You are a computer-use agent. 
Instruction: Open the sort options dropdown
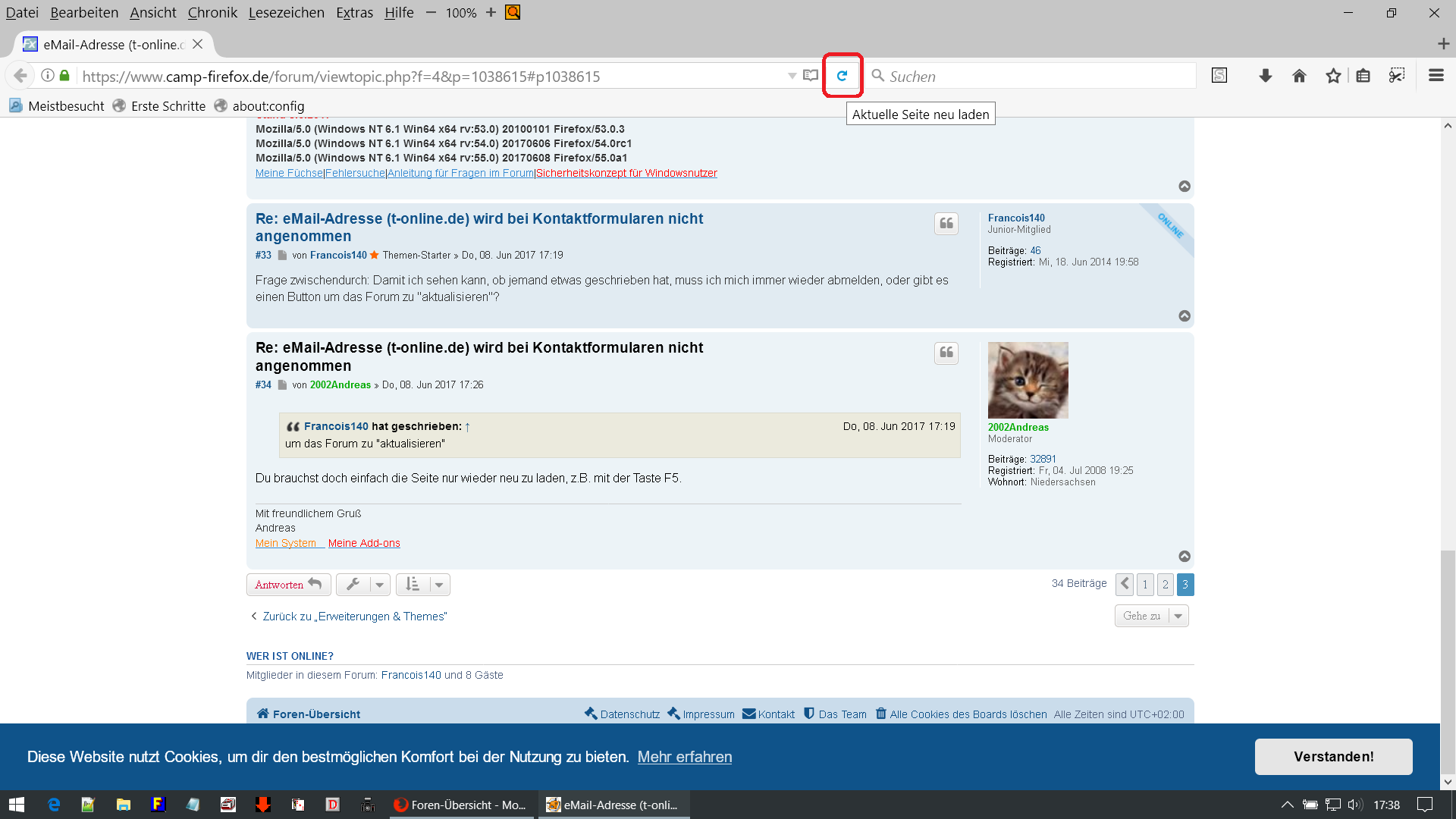[x=423, y=585]
